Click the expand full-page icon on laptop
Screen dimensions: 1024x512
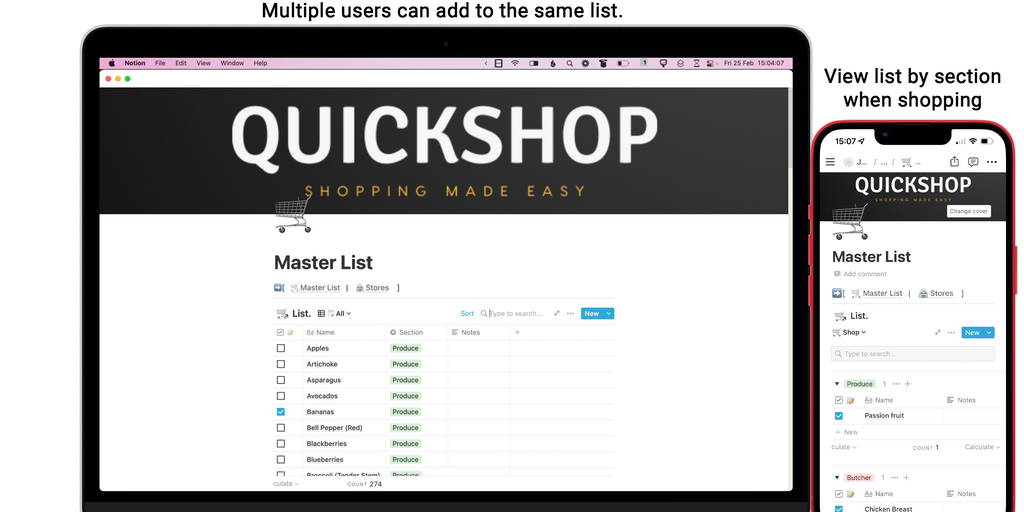(557, 313)
